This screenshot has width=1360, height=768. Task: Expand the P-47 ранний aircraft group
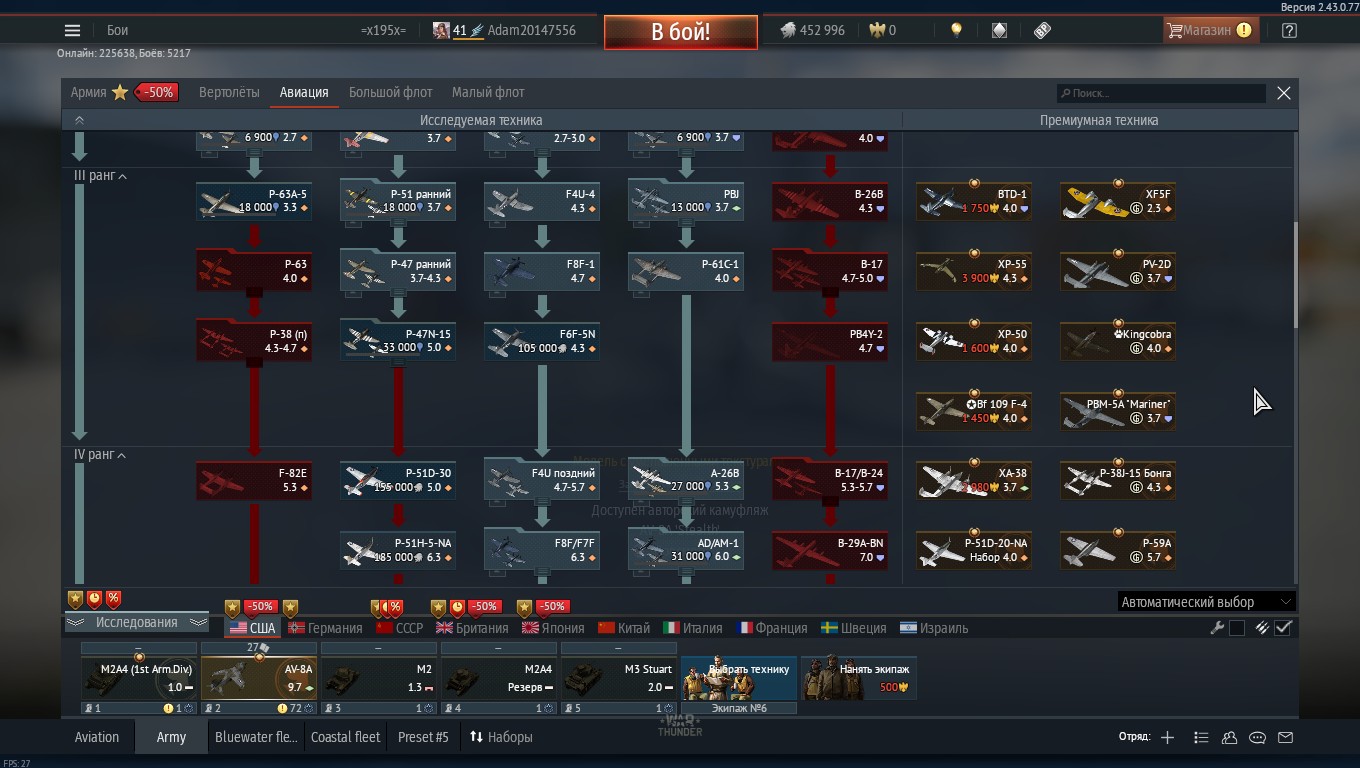(x=398, y=271)
